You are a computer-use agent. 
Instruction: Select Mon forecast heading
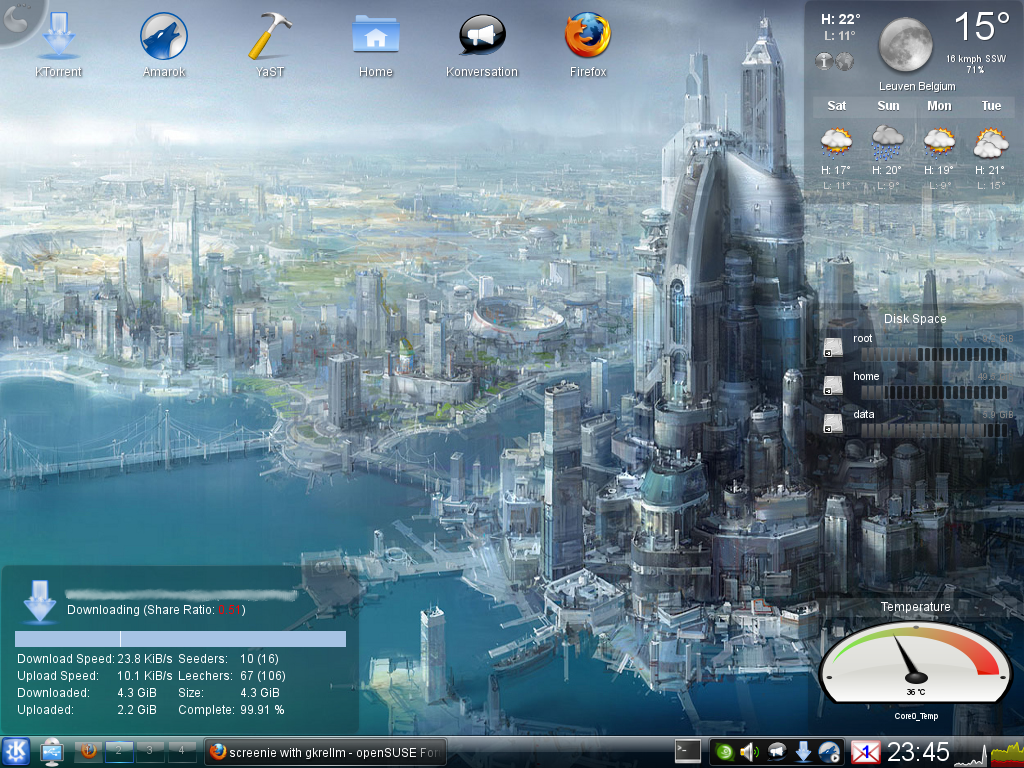click(939, 106)
